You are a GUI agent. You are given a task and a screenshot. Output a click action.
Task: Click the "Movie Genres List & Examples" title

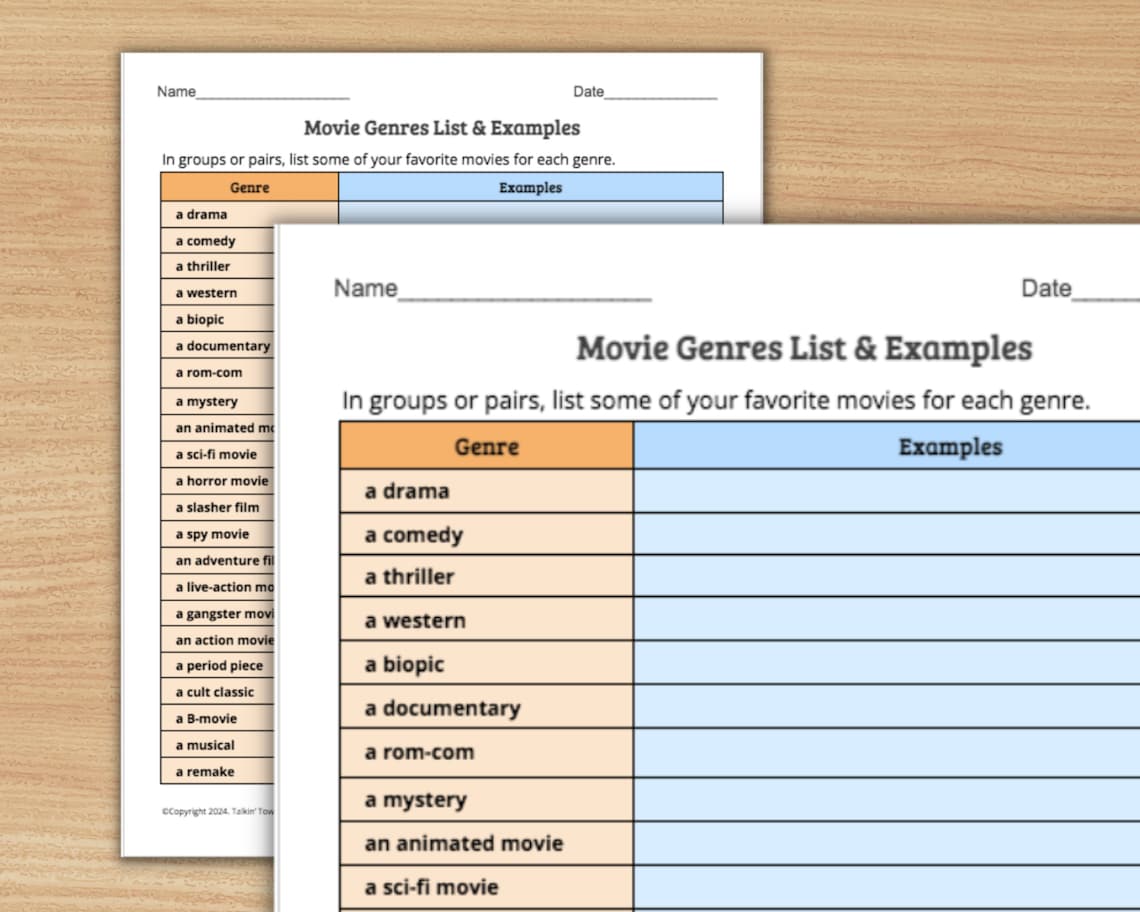pyautogui.click(x=803, y=348)
